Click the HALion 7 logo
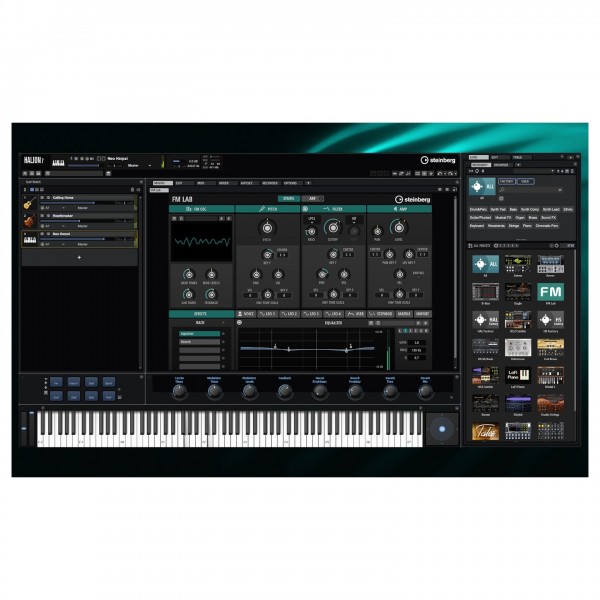This screenshot has width=600, height=600. pyautogui.click(x=34, y=160)
